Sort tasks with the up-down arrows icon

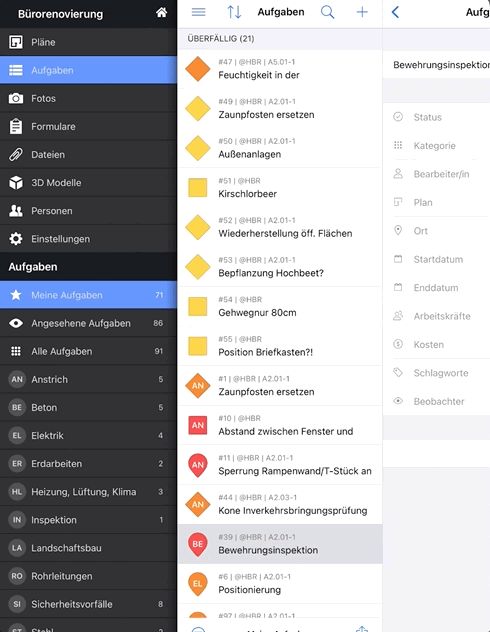click(x=234, y=12)
